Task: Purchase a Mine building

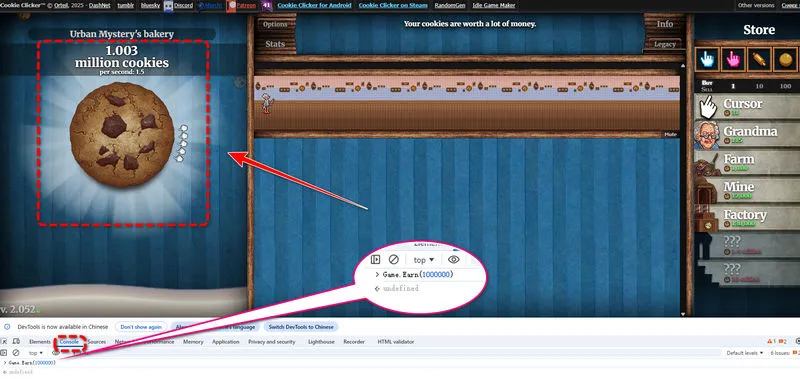Action: coord(747,190)
